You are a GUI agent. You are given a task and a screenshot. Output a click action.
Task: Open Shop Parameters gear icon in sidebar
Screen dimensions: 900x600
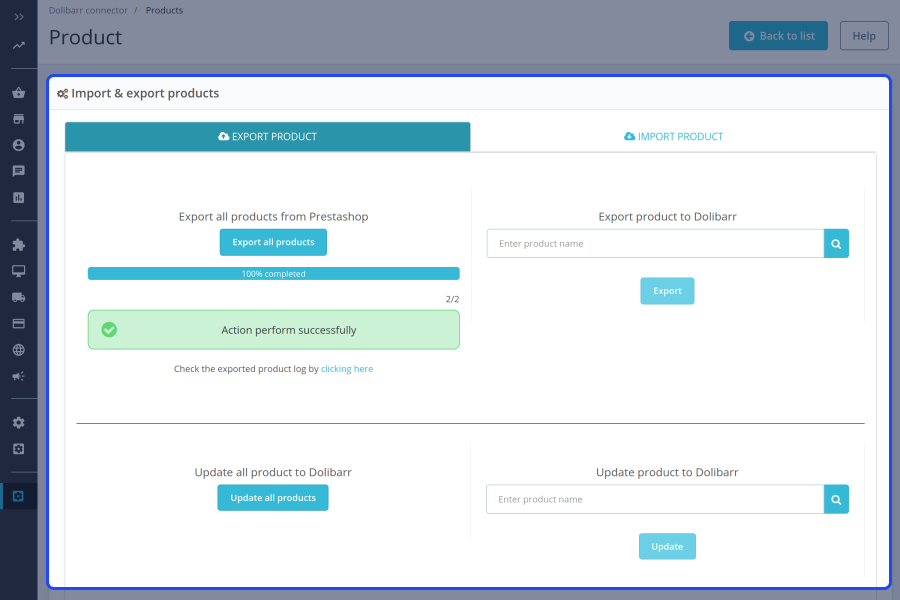click(x=19, y=423)
